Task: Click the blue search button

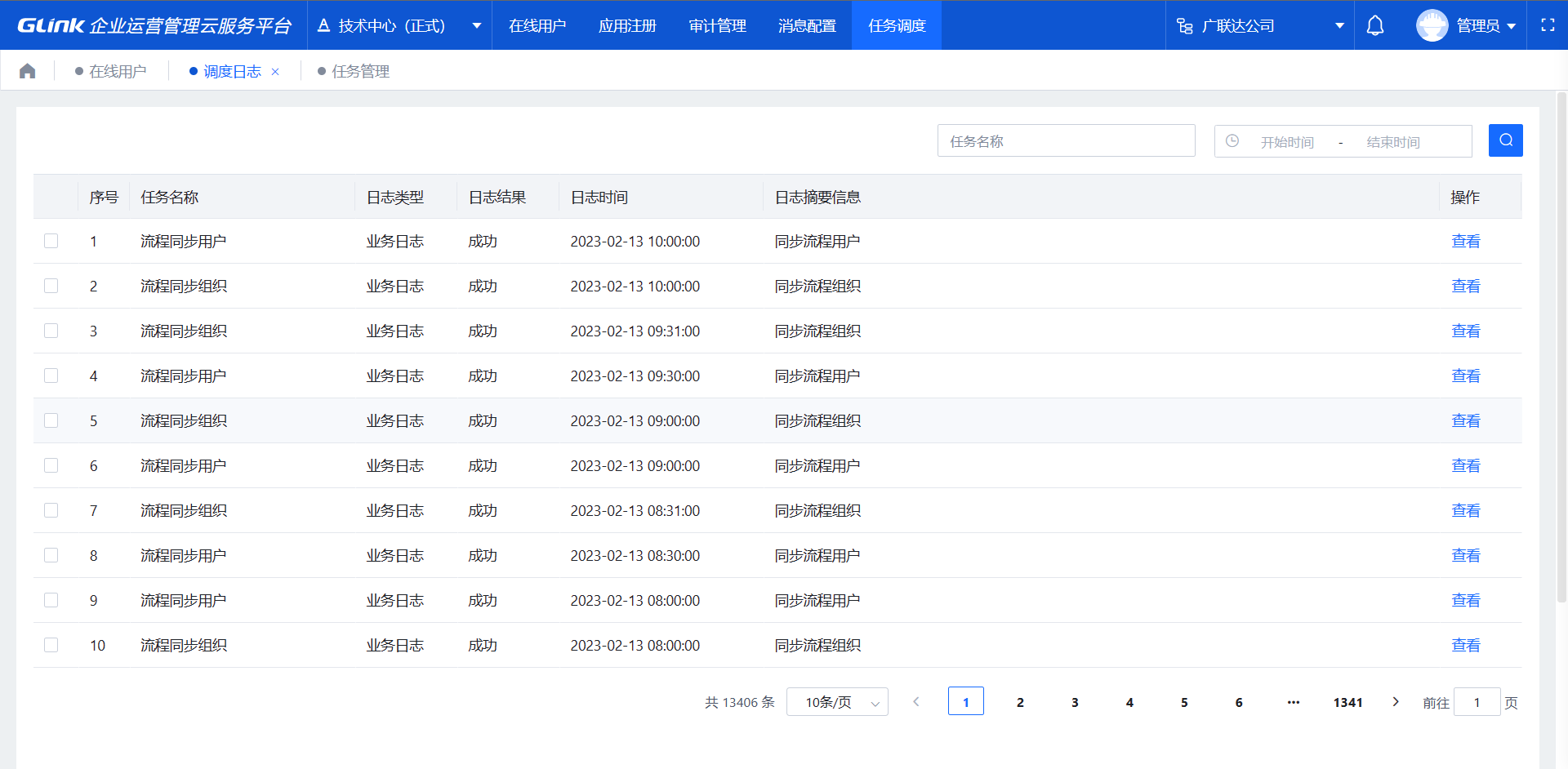Action: (1505, 140)
